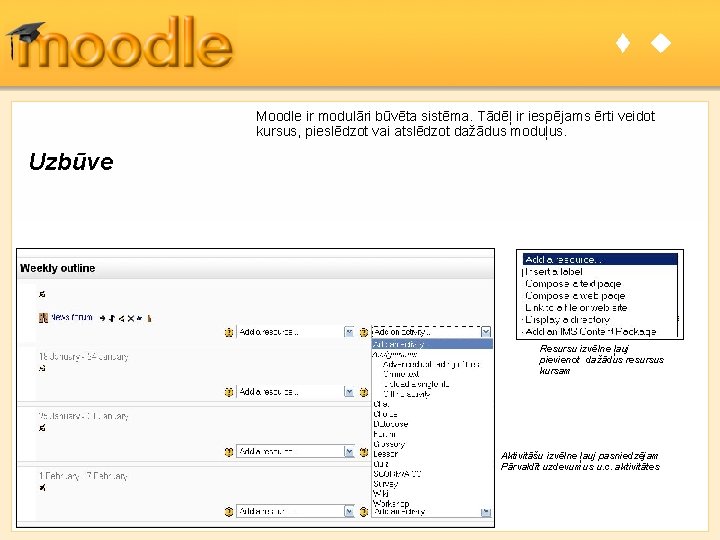Click the group mode icon beside News forum
720x540 pixels.
pyautogui.click(x=149, y=318)
